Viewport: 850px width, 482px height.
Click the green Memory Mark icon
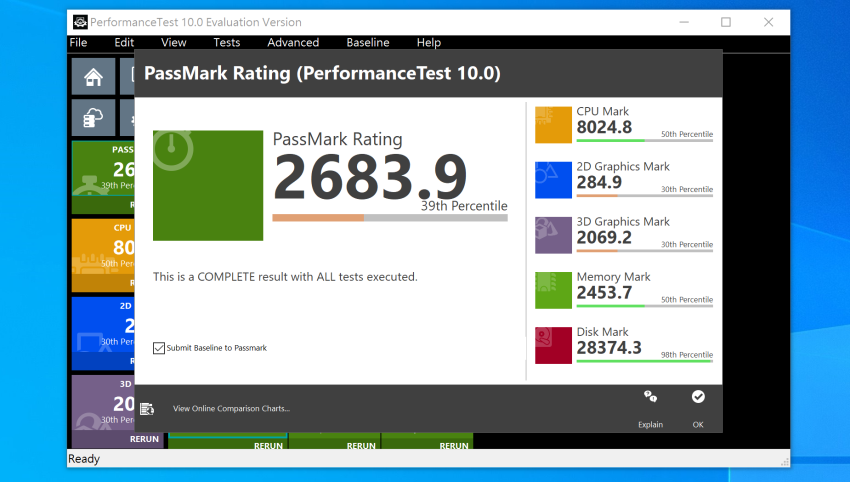coord(553,290)
